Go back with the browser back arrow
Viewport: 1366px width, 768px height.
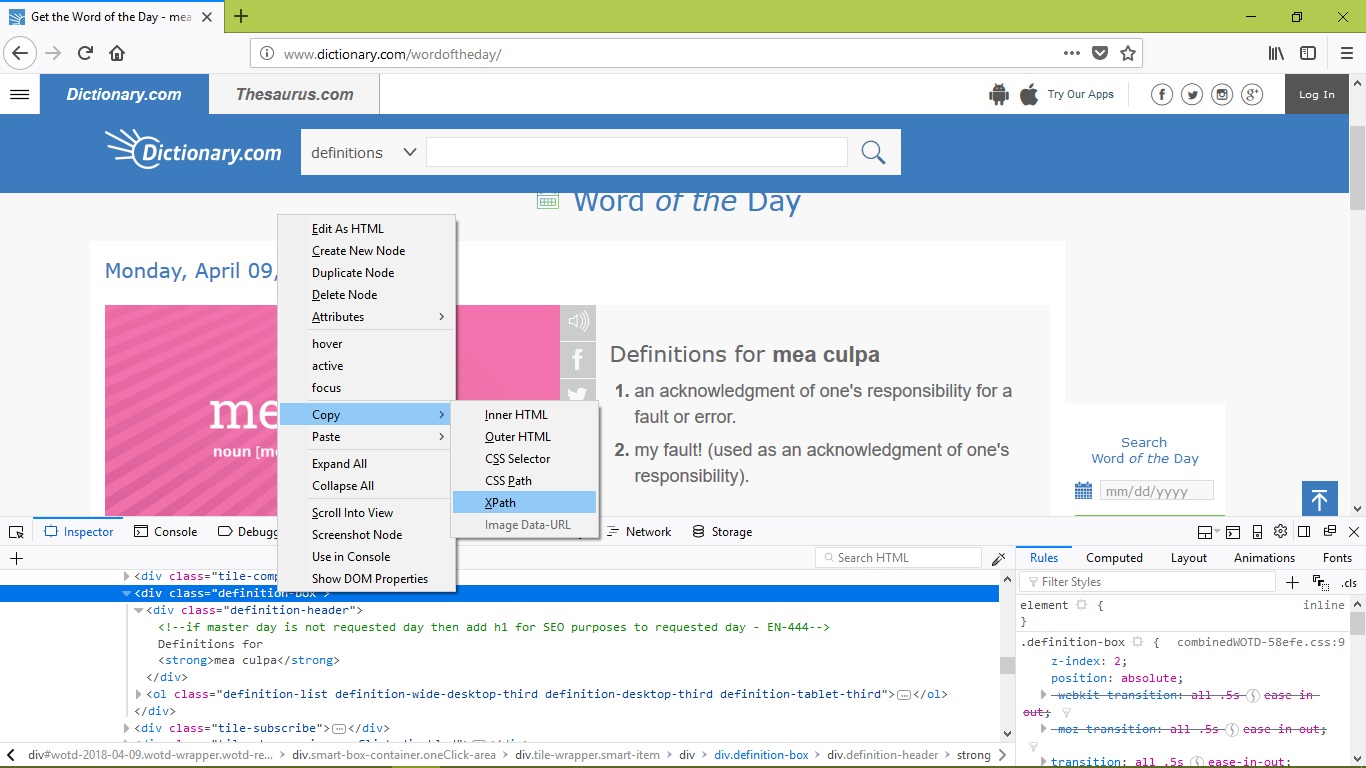[21, 53]
